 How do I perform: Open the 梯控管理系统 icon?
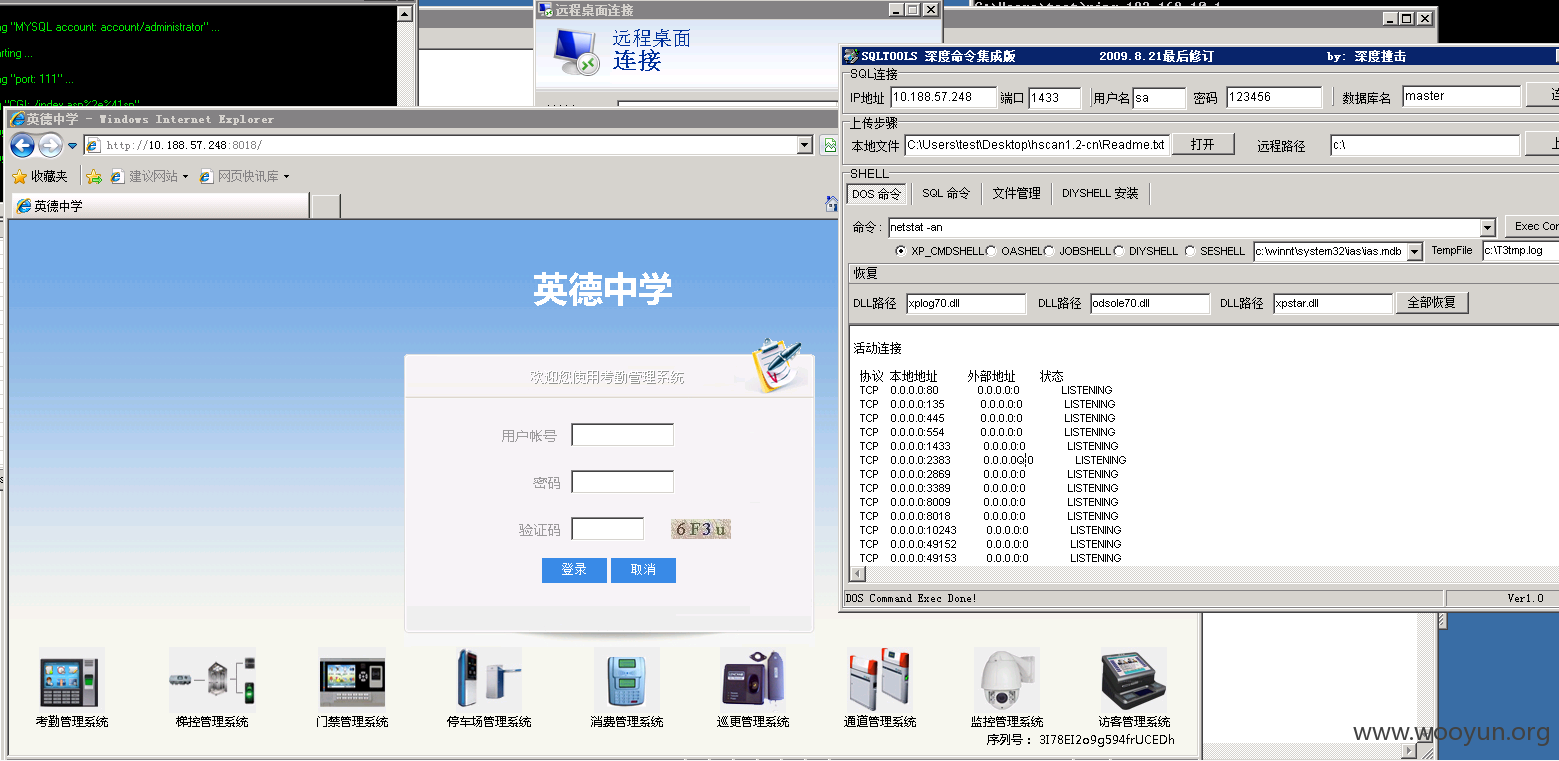coord(211,679)
